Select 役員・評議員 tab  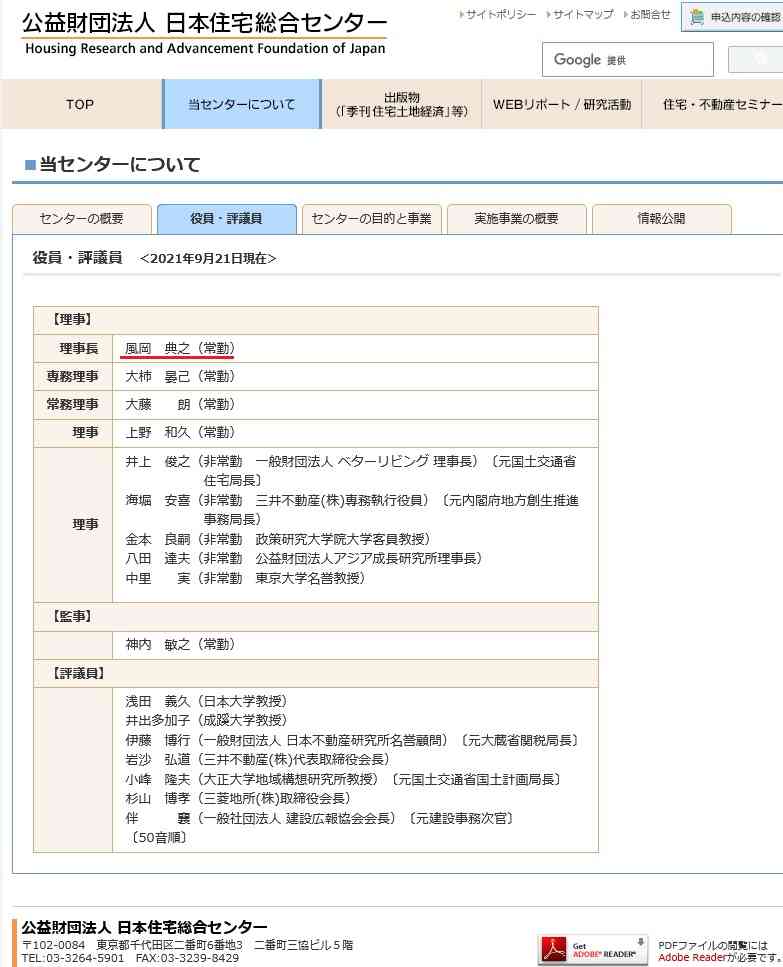coord(226,218)
